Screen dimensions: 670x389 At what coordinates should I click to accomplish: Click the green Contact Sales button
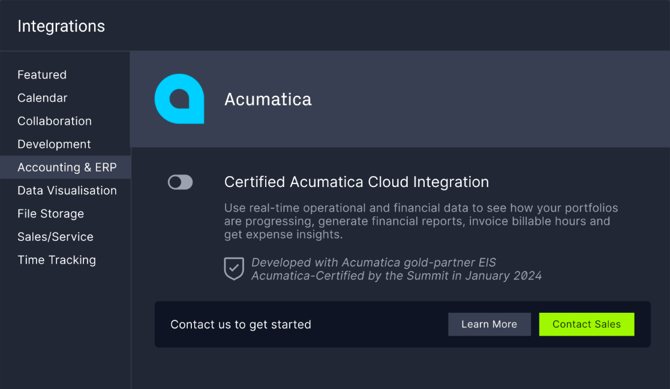tap(586, 324)
